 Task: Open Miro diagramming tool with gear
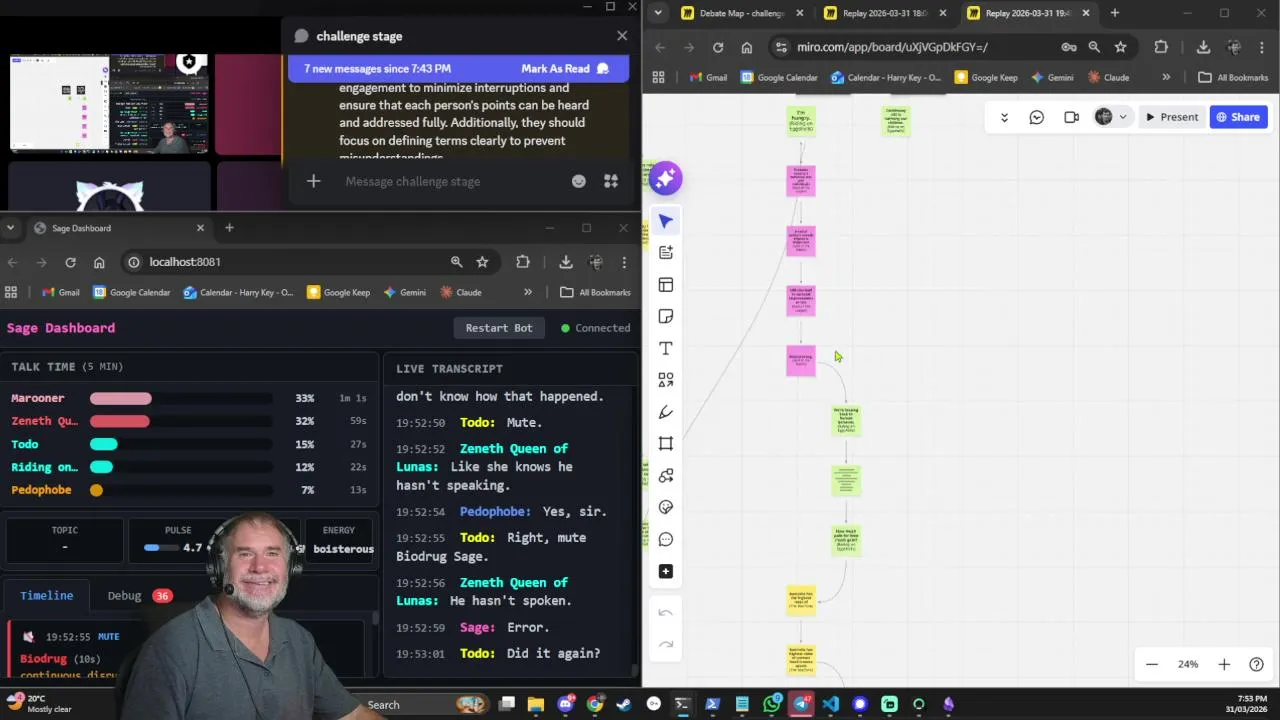[666, 476]
